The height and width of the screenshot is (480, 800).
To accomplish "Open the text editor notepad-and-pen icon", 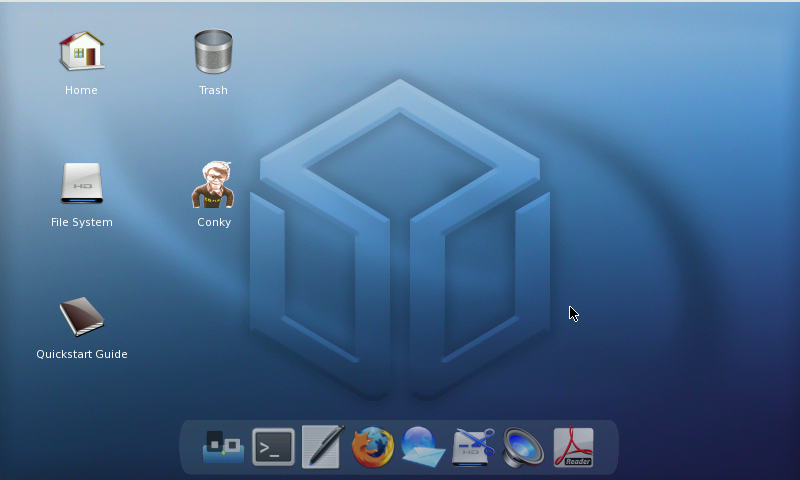I will (323, 446).
